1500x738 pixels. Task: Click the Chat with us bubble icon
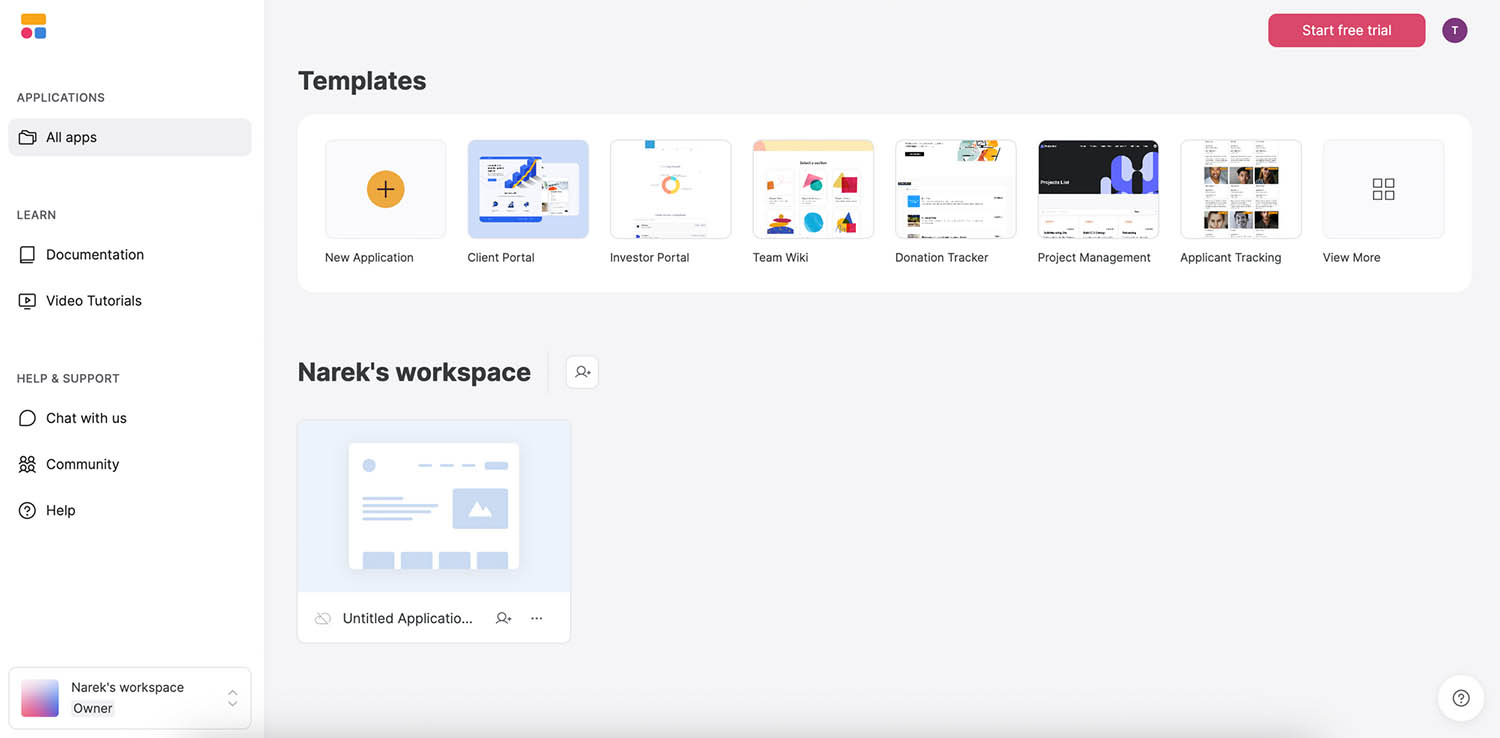pyautogui.click(x=27, y=418)
